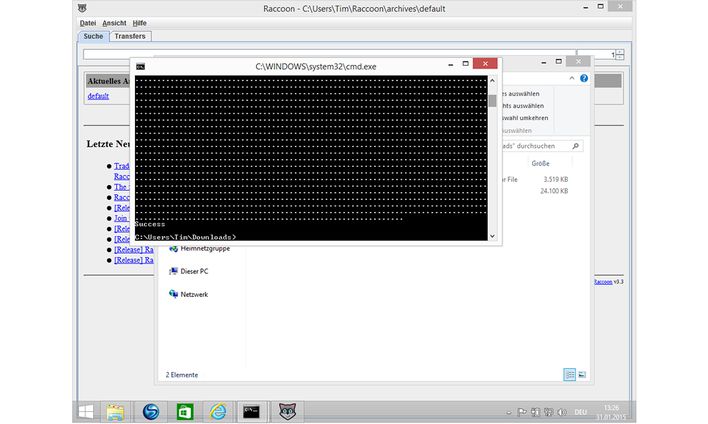This screenshot has width=708, height=424.
Task: Switch to the Transfers tab
Action: click(x=130, y=36)
